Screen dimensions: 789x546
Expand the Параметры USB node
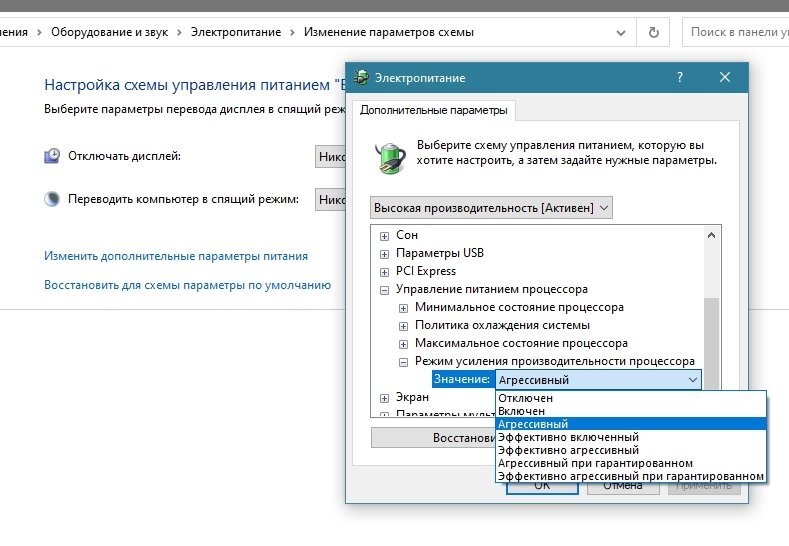coord(385,253)
